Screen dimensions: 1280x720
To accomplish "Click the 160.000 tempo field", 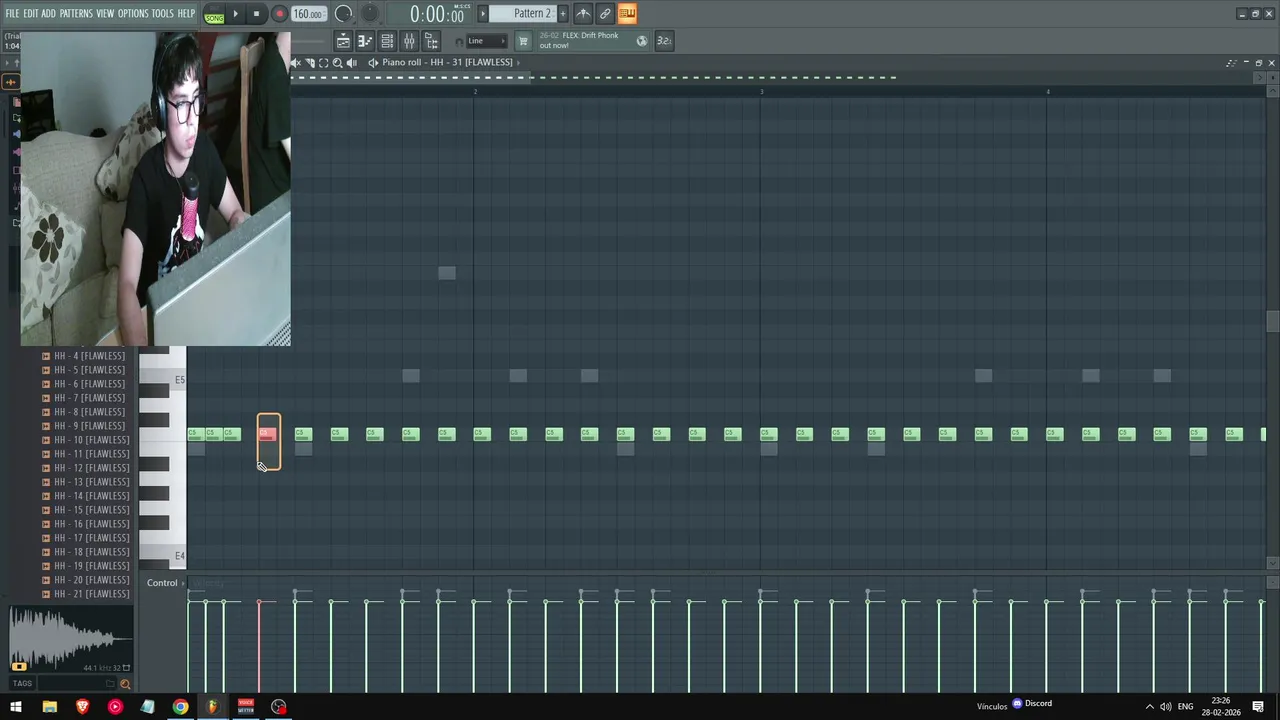I will (308, 14).
